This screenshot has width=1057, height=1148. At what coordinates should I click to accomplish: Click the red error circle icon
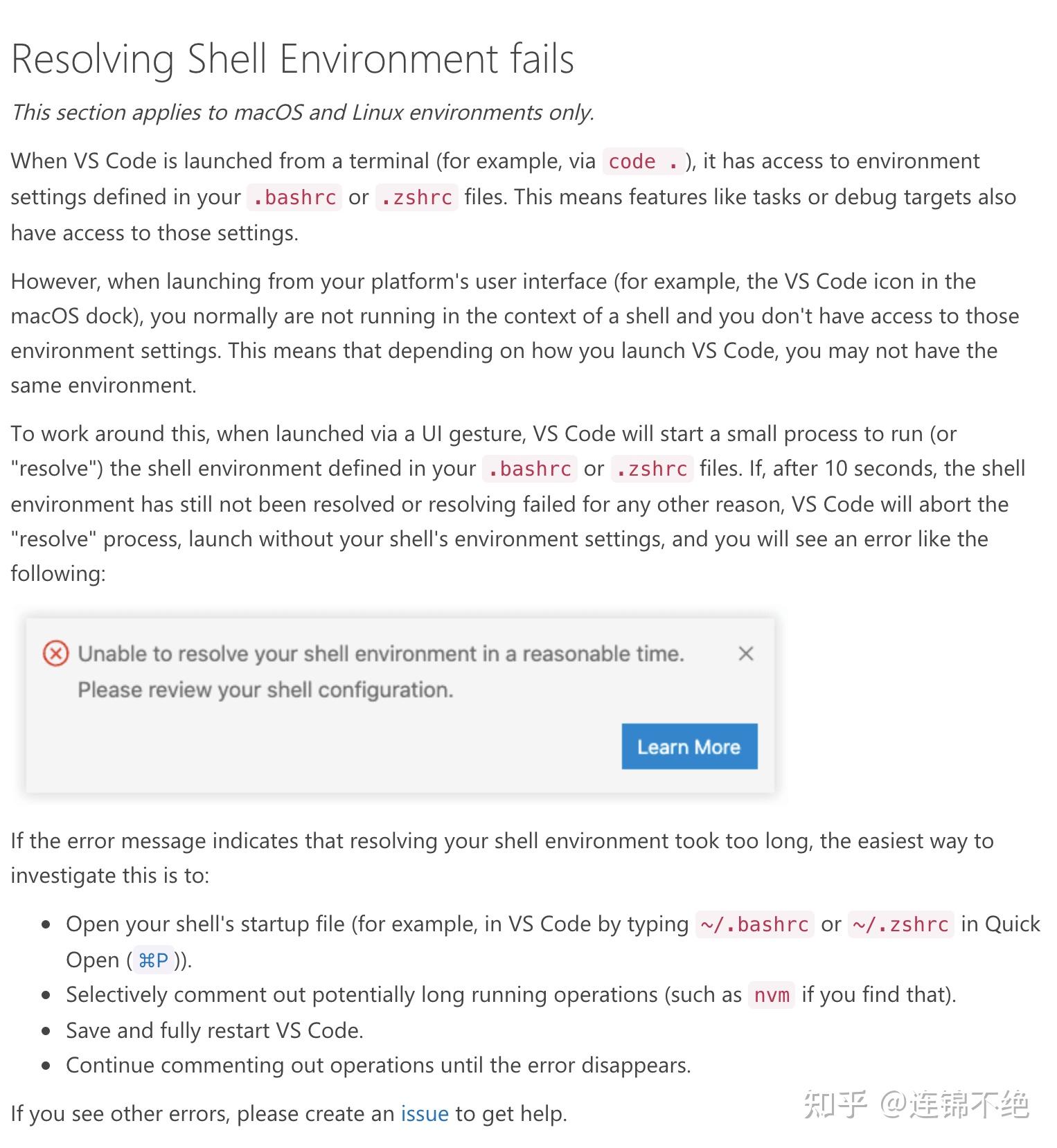click(56, 654)
